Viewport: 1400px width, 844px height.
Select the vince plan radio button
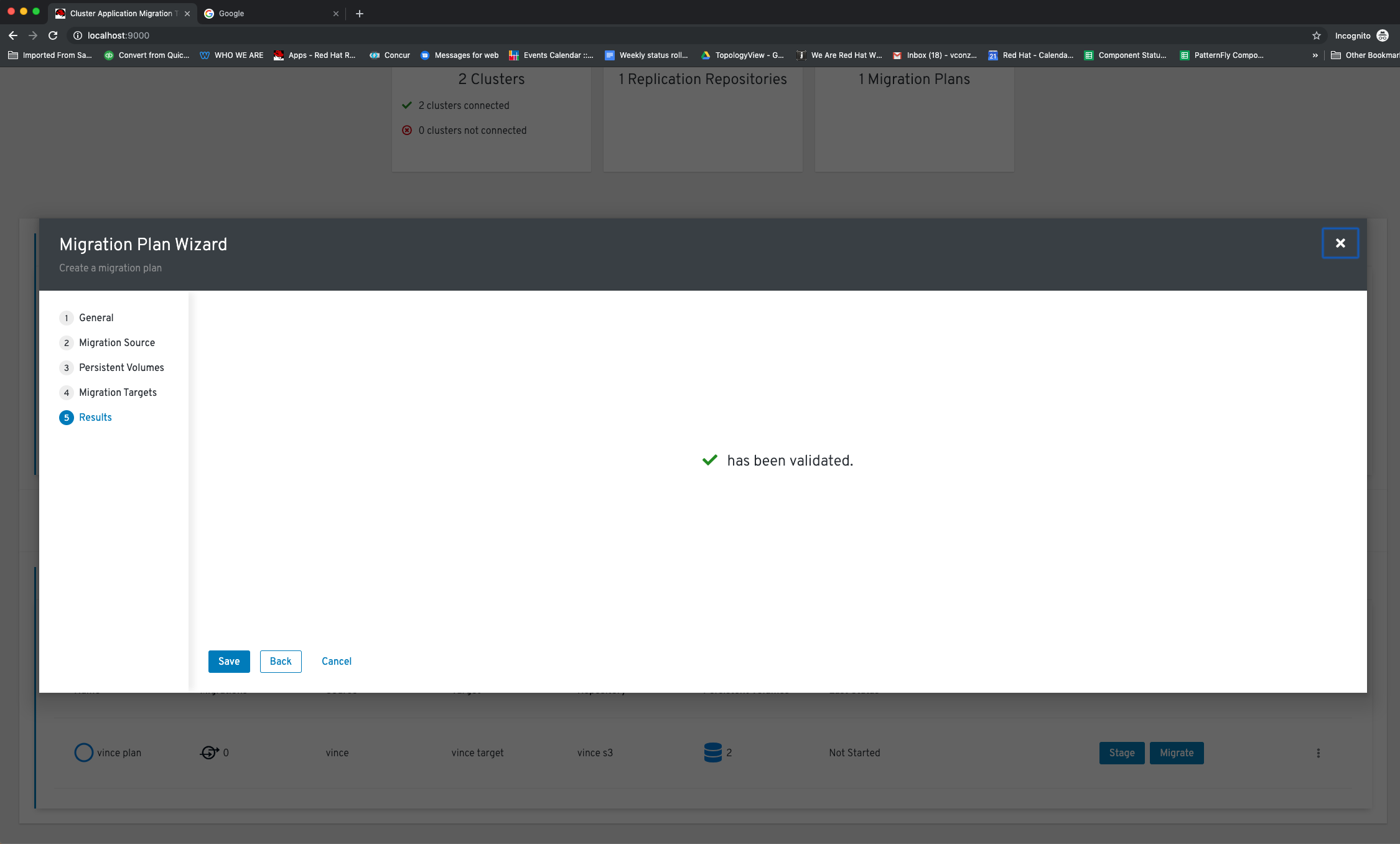[83, 753]
